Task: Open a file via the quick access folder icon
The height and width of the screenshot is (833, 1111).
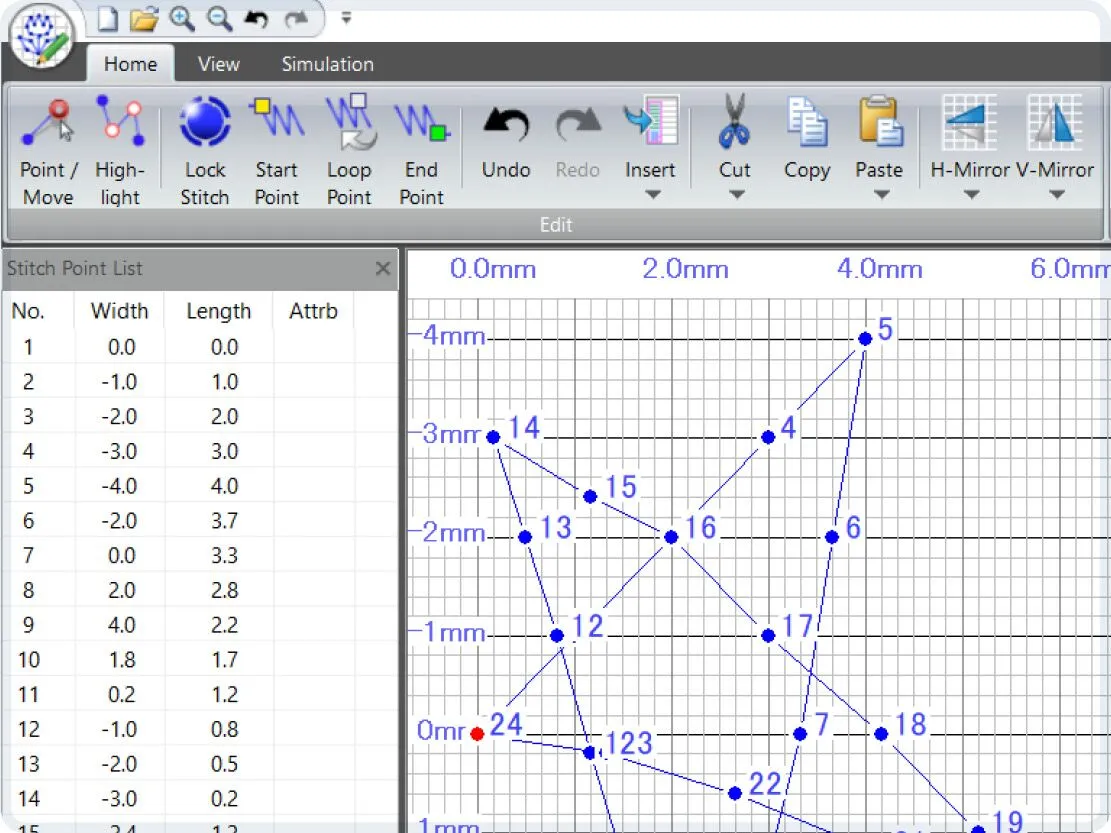Action: [x=143, y=18]
